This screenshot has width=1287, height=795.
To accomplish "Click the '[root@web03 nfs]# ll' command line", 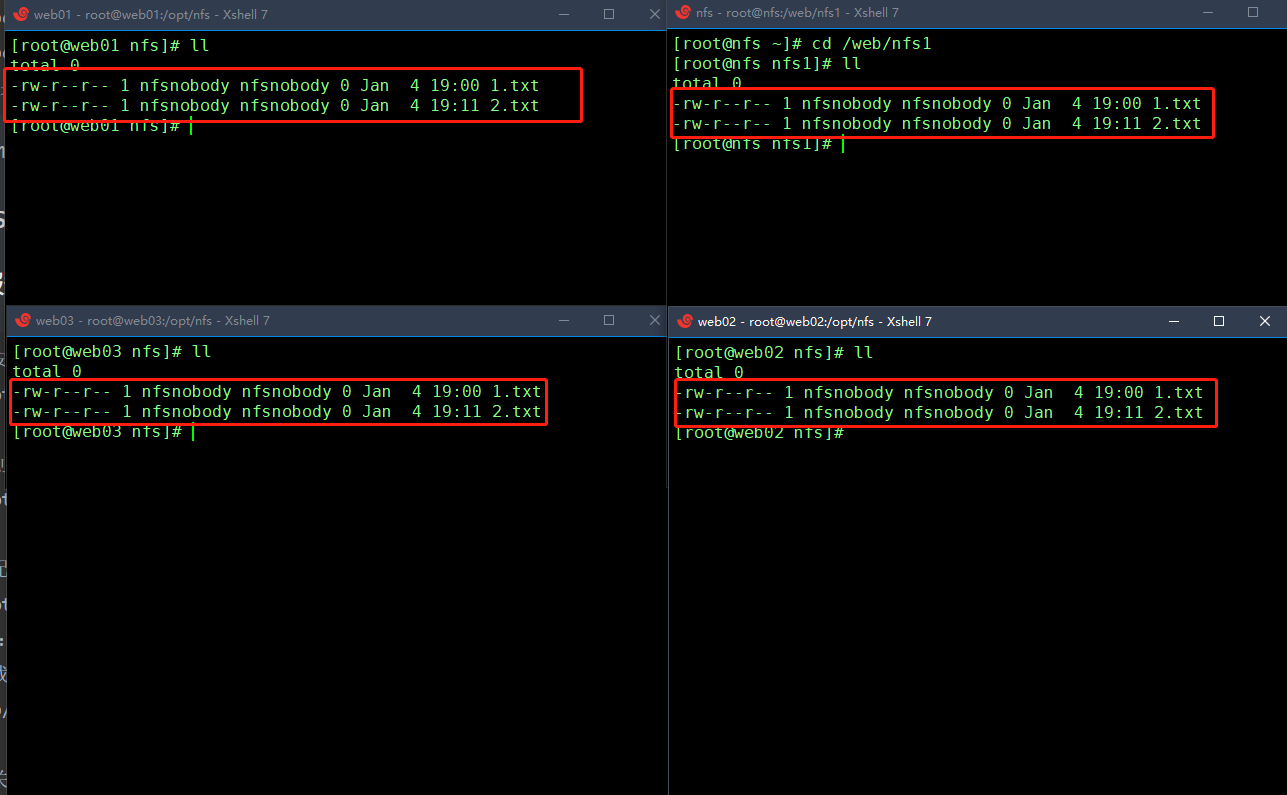I will 112,351.
